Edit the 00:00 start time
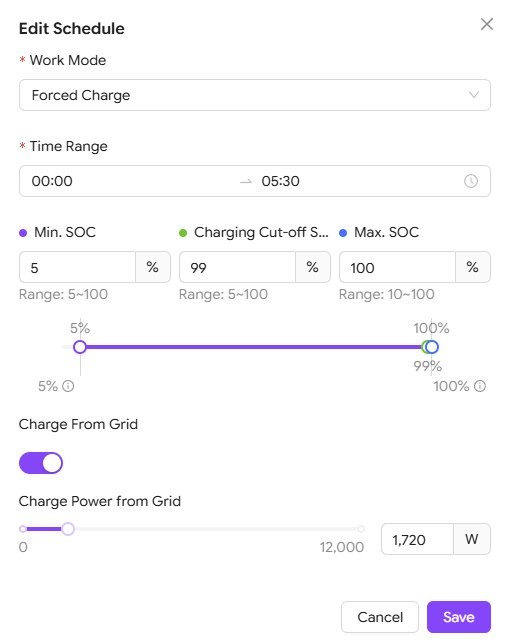 click(x=52, y=181)
